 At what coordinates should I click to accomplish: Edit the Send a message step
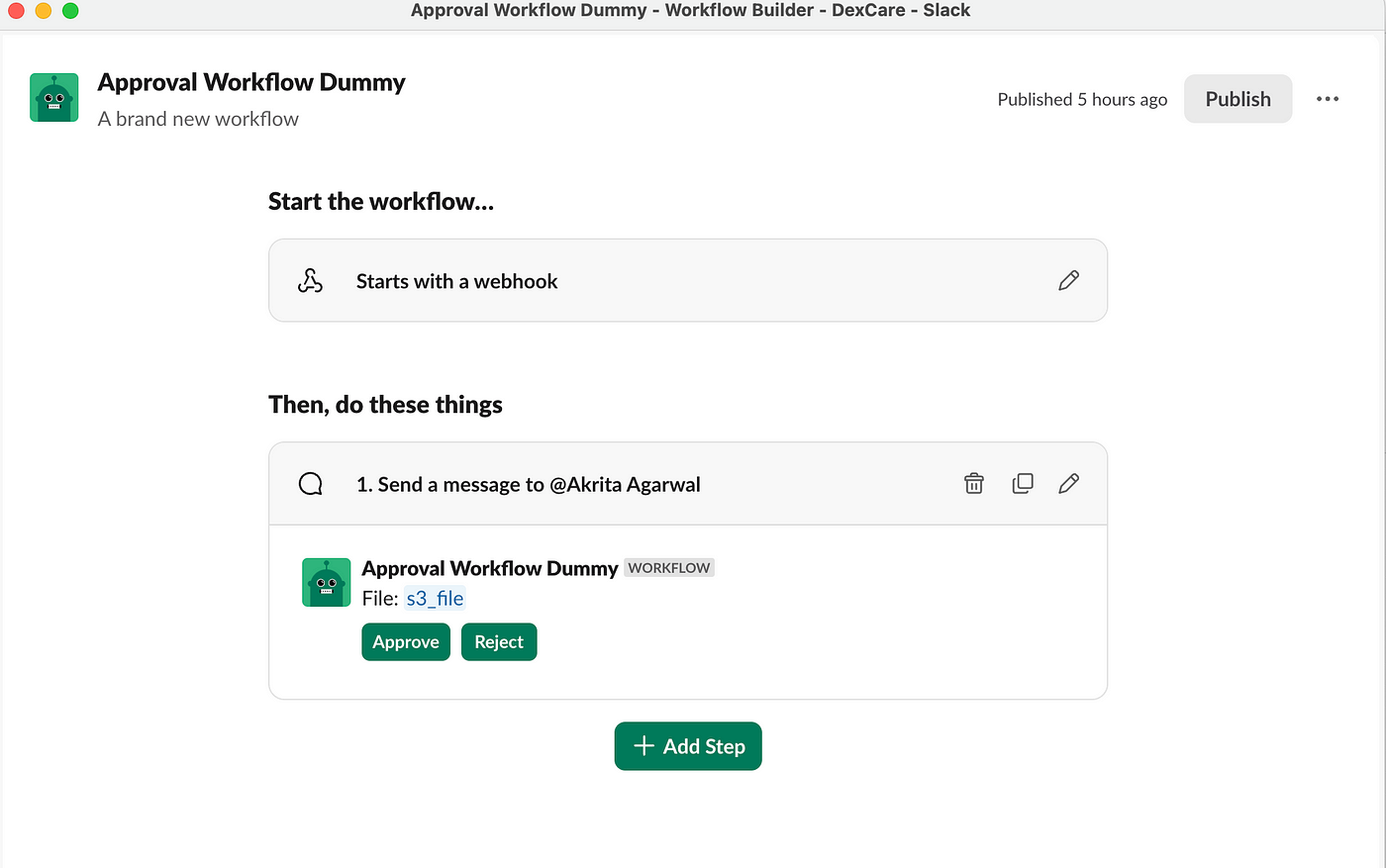click(1068, 483)
